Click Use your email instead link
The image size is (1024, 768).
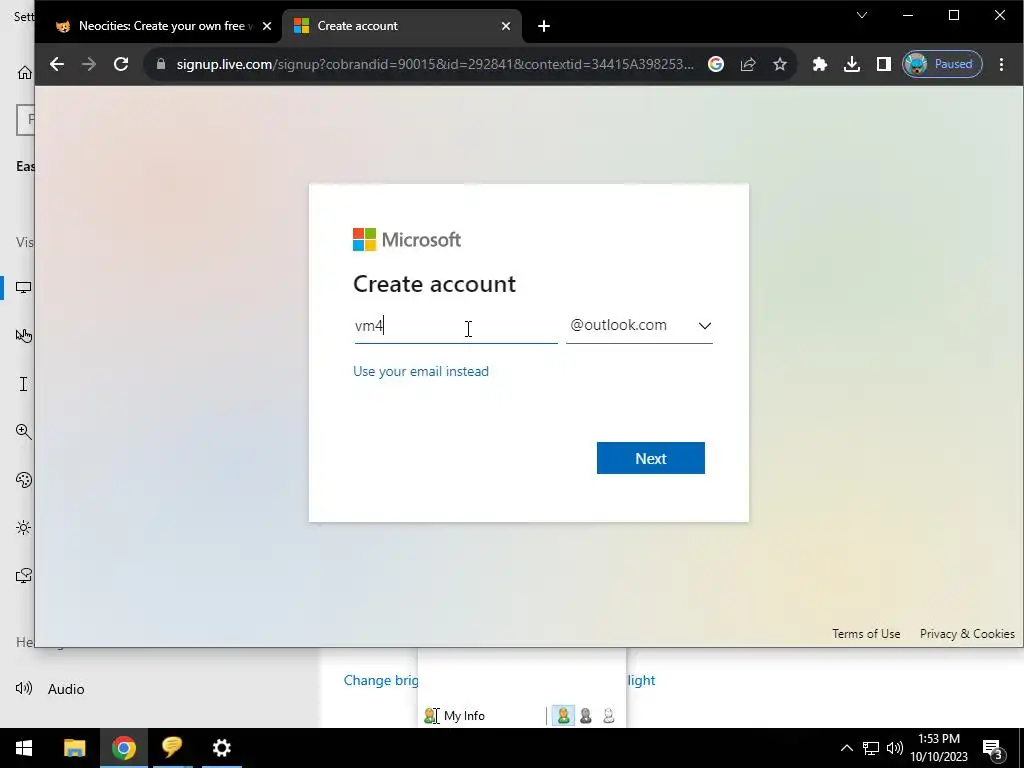421,371
